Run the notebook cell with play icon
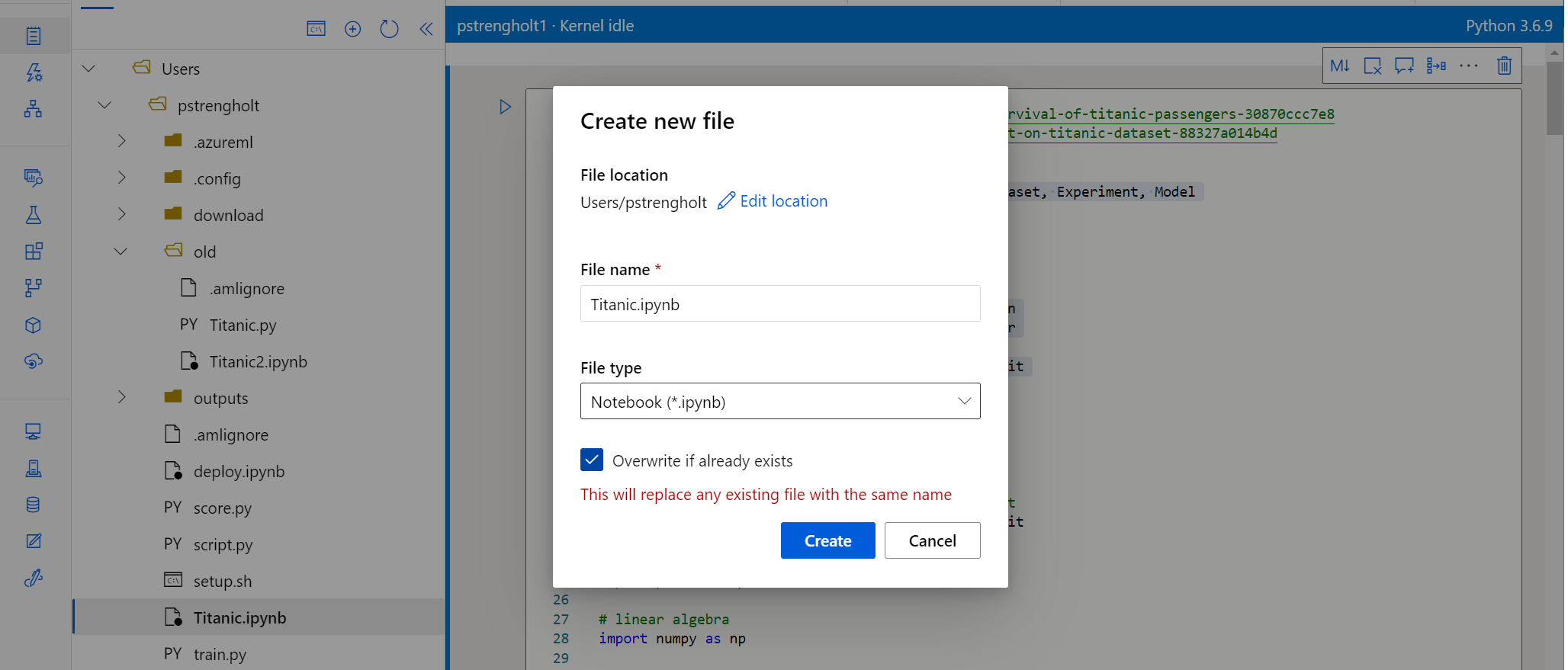The width and height of the screenshot is (1568, 670). [x=505, y=107]
